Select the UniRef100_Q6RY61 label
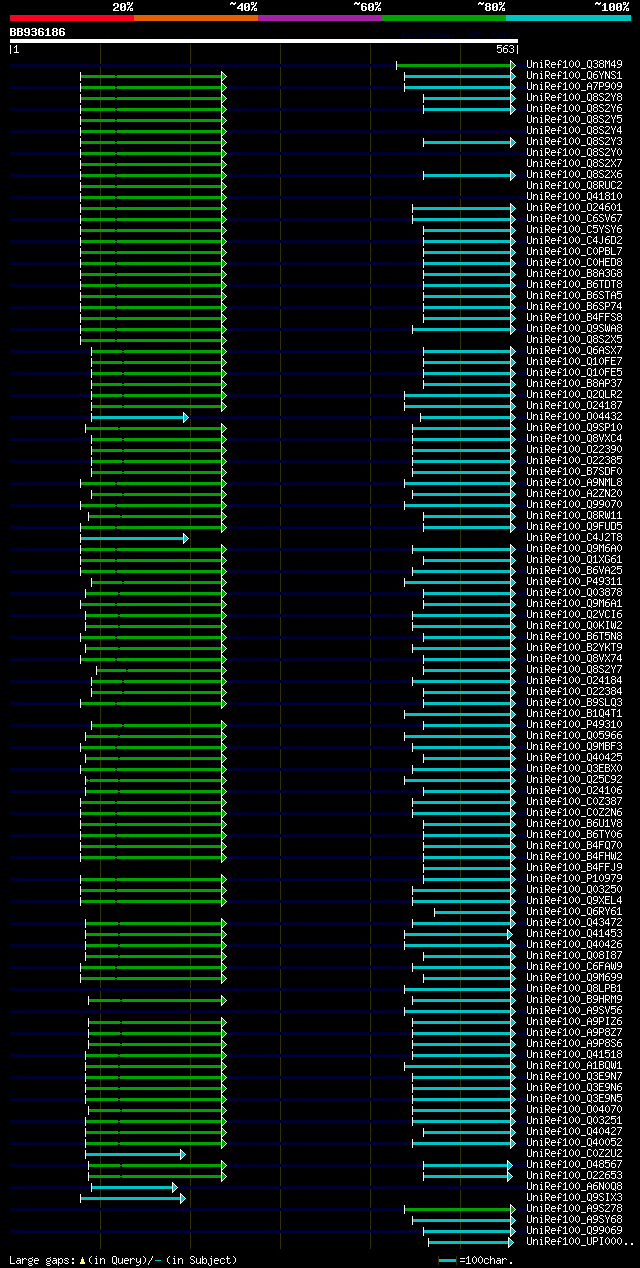The height and width of the screenshot is (1268, 640). click(576, 912)
